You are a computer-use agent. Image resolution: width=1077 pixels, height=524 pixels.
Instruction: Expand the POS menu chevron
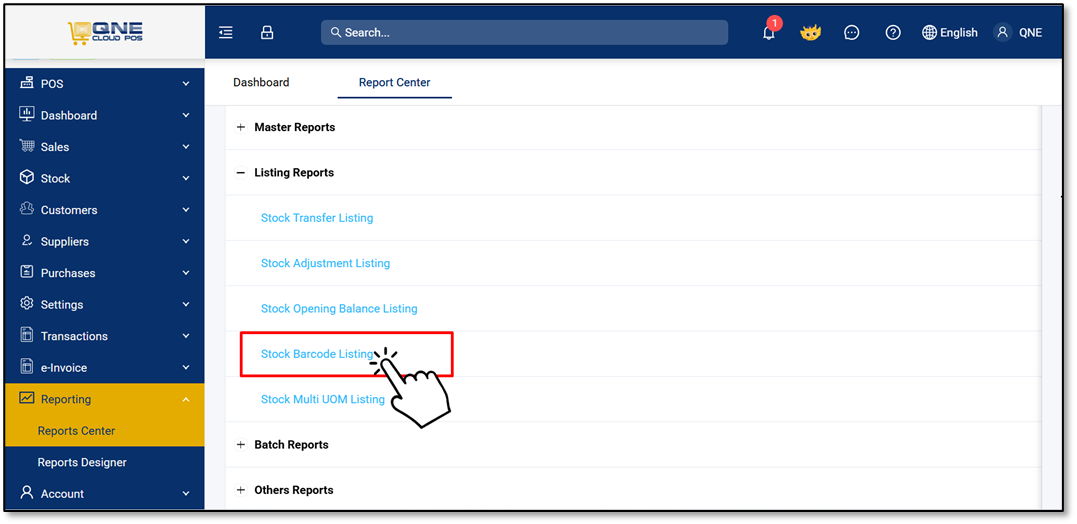click(185, 84)
